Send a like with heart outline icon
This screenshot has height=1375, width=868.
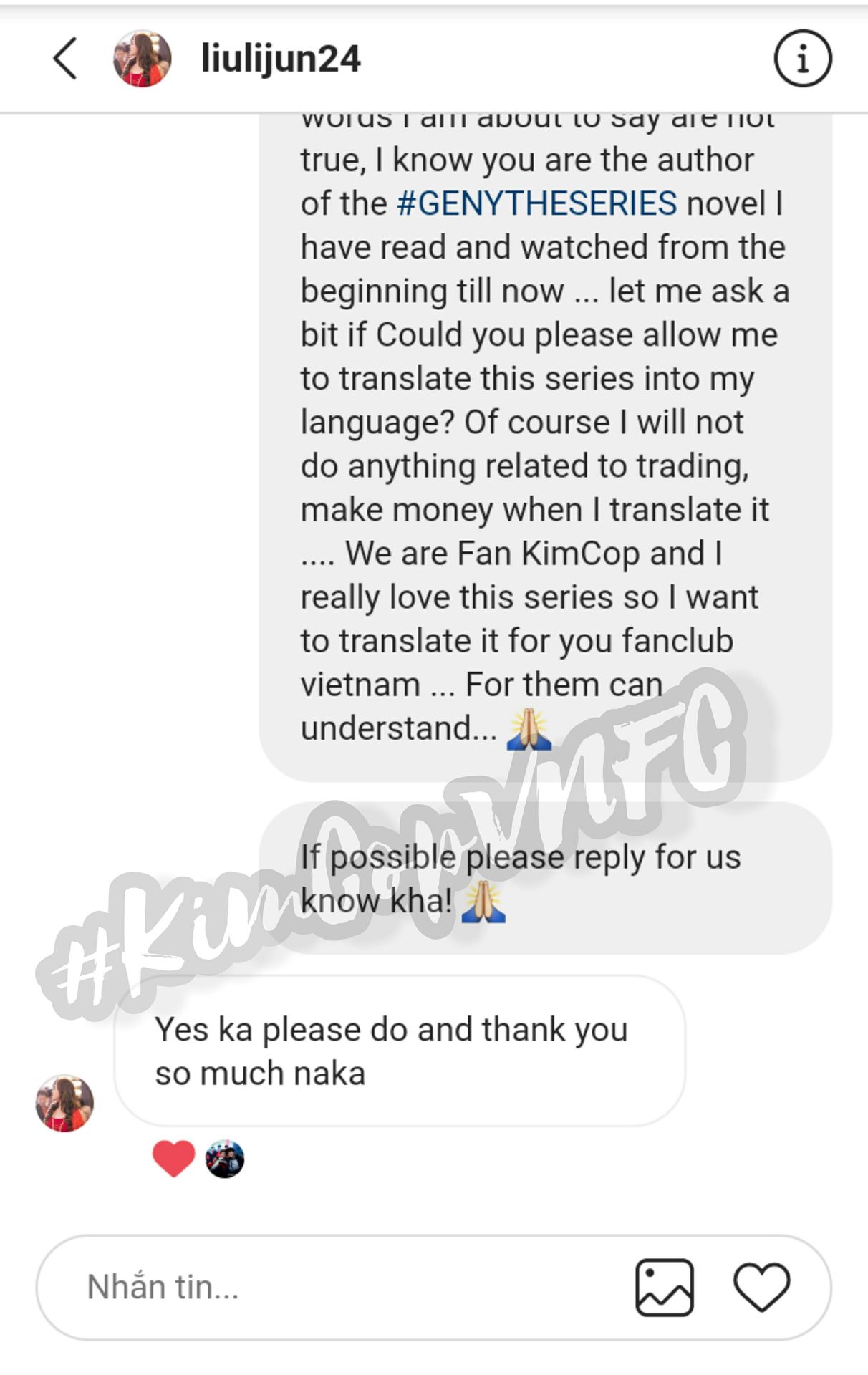coord(761,1288)
